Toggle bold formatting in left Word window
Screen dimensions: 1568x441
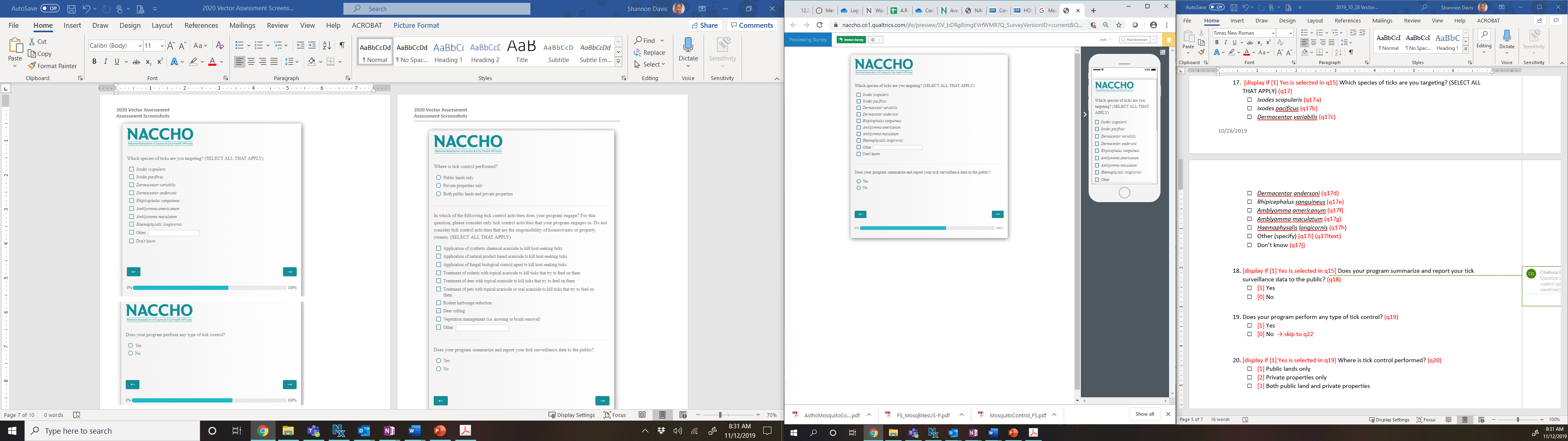(94, 62)
